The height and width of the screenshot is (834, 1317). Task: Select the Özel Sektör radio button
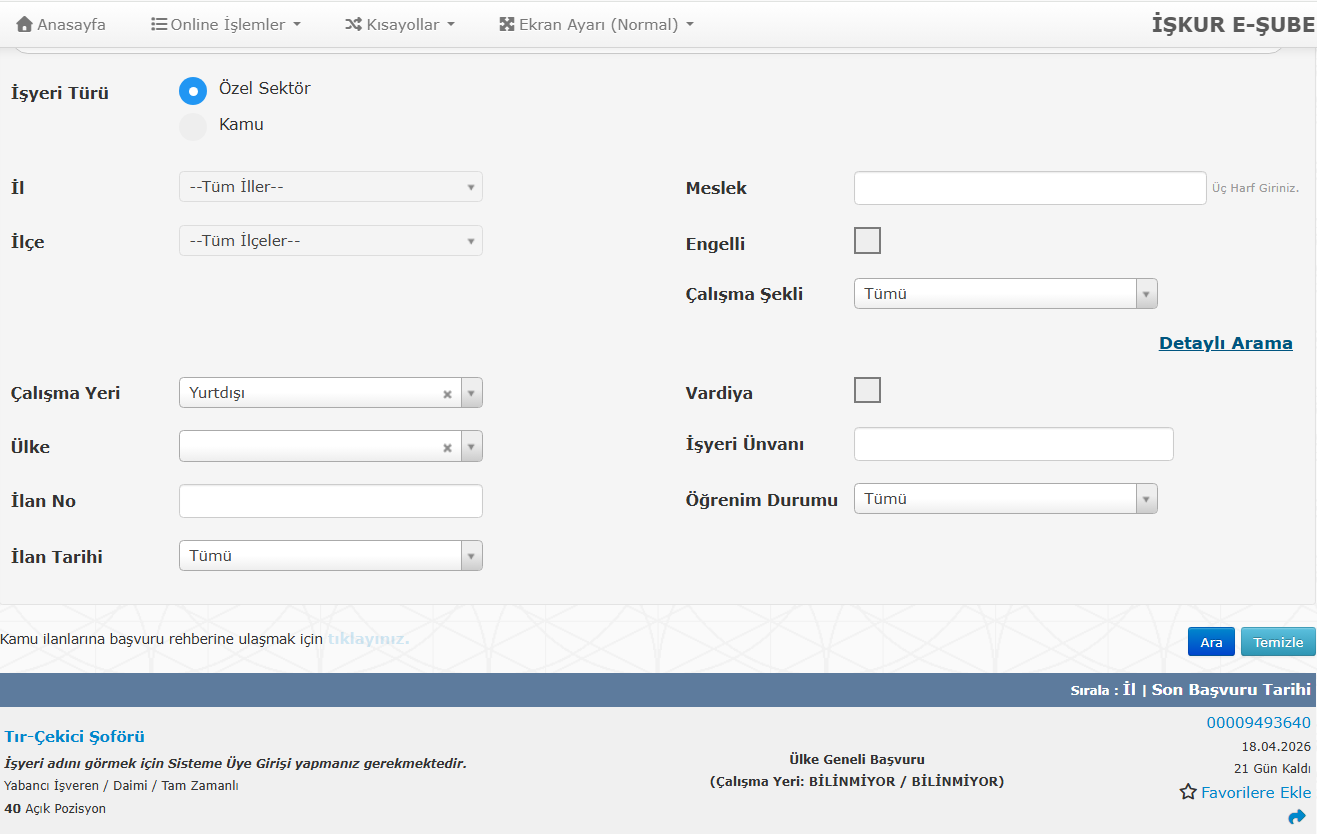193,91
